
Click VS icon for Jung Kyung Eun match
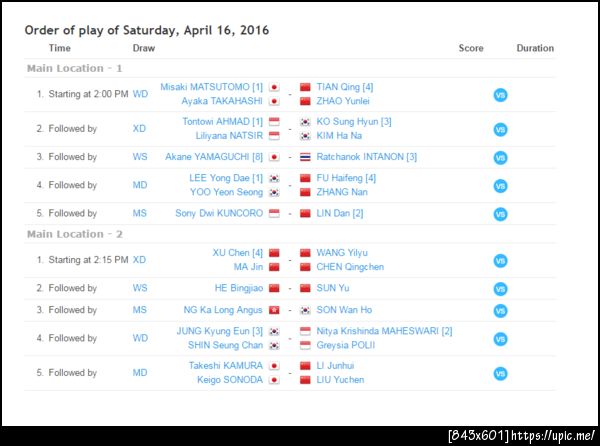pos(500,339)
